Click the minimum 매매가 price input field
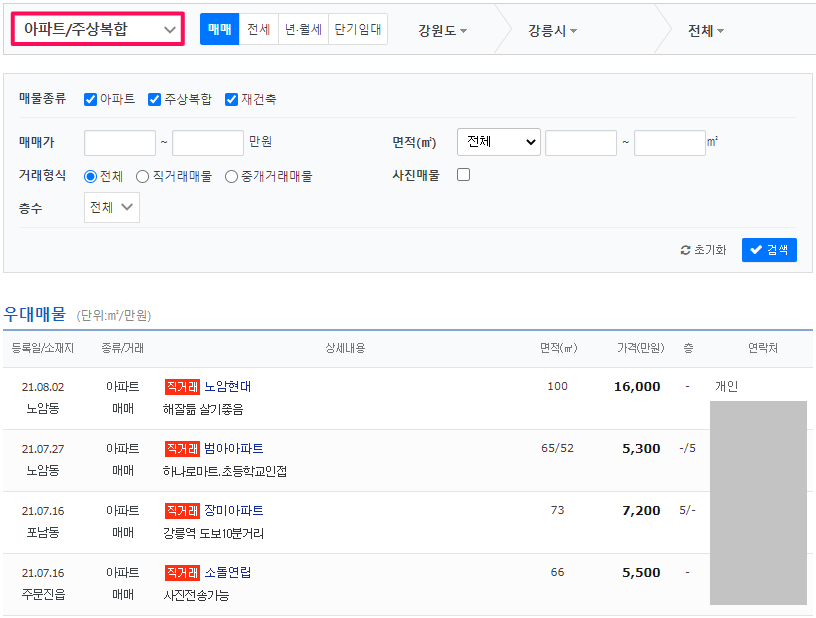This screenshot has height=618, width=816. pos(119,141)
